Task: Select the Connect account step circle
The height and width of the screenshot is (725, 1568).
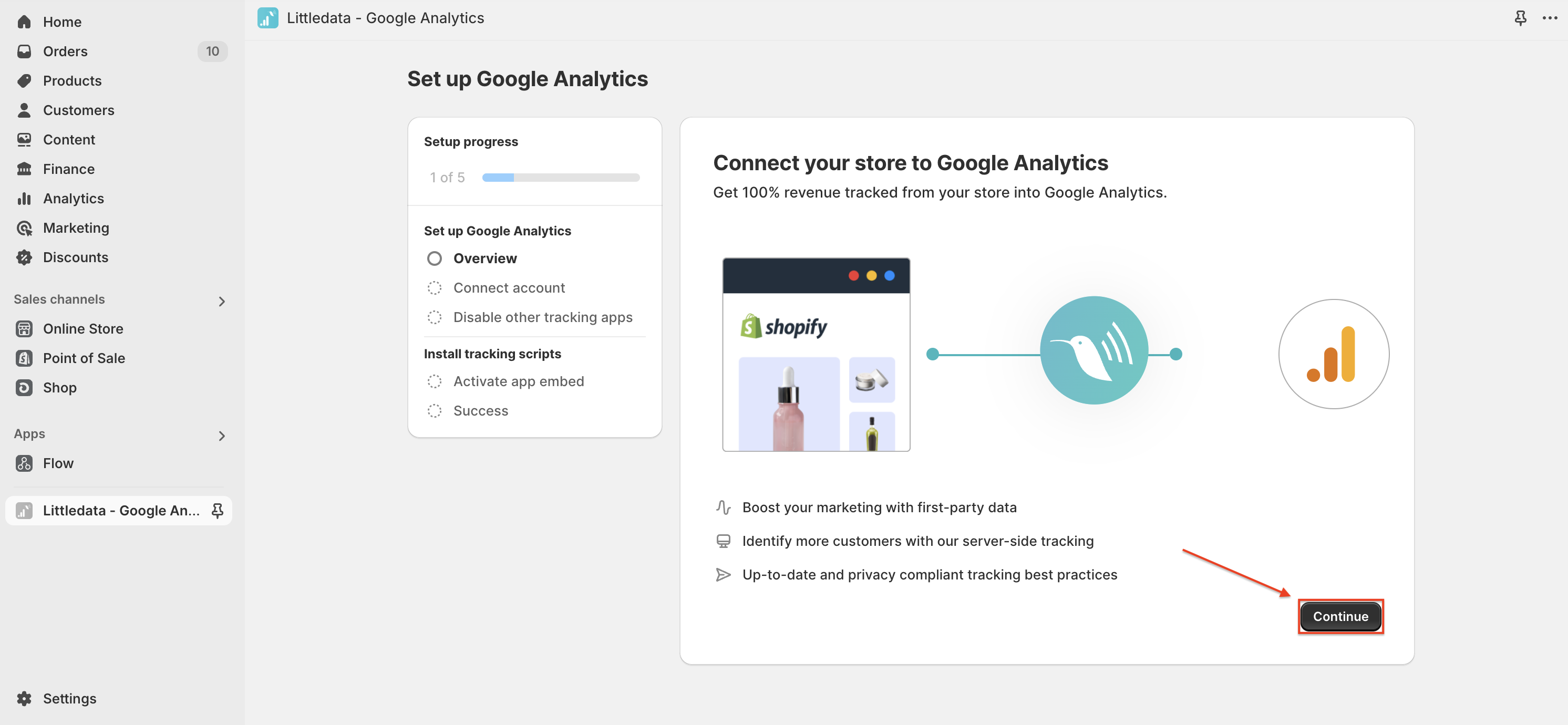Action: [x=434, y=288]
